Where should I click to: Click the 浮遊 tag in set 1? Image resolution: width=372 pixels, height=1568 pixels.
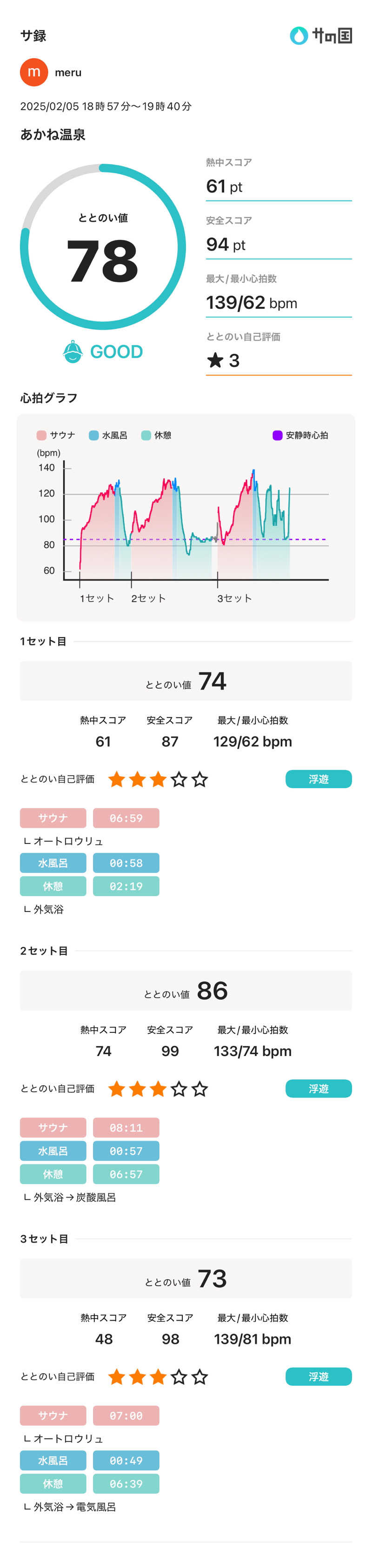[x=319, y=779]
